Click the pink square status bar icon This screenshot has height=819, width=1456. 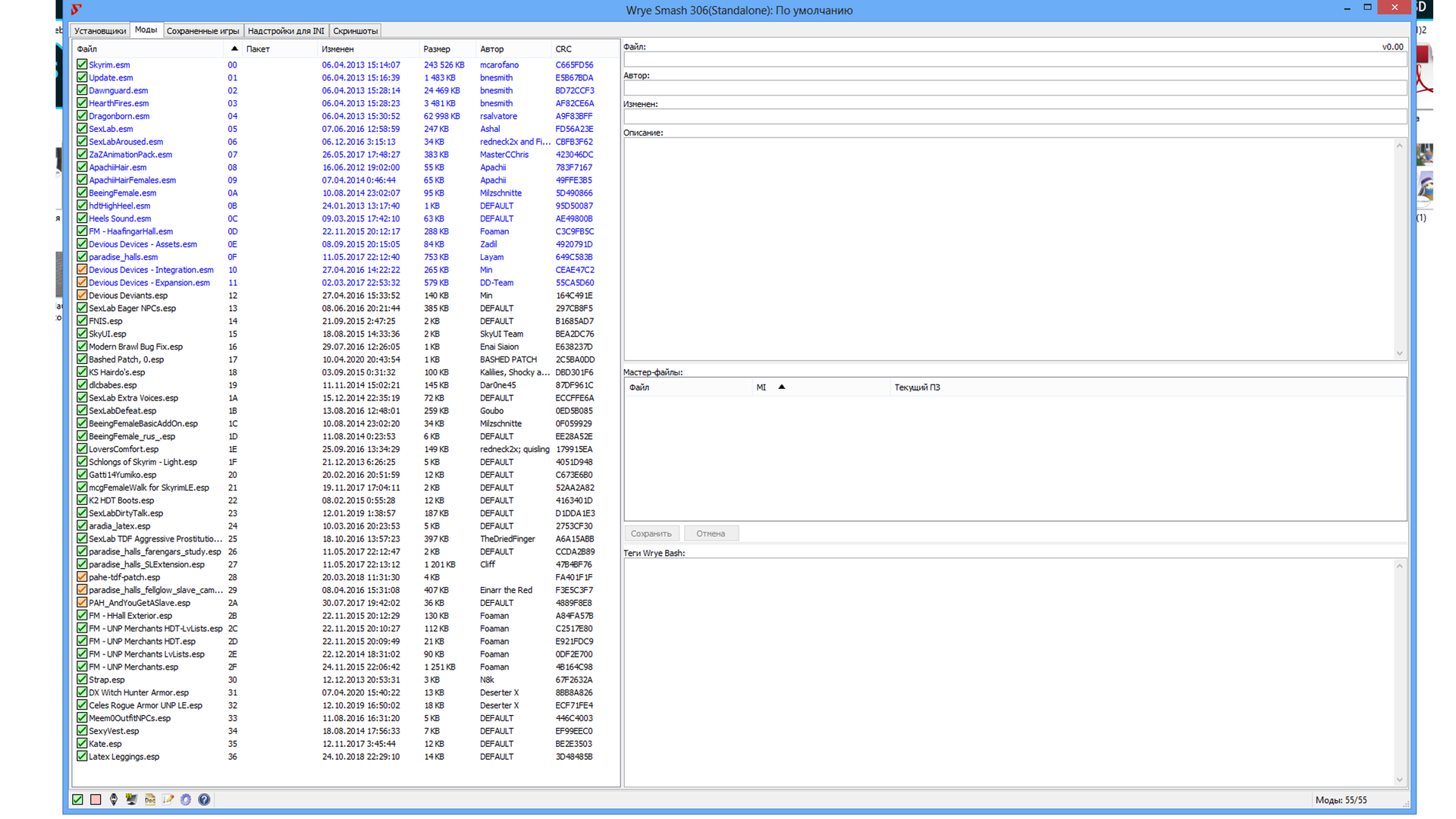pos(96,799)
